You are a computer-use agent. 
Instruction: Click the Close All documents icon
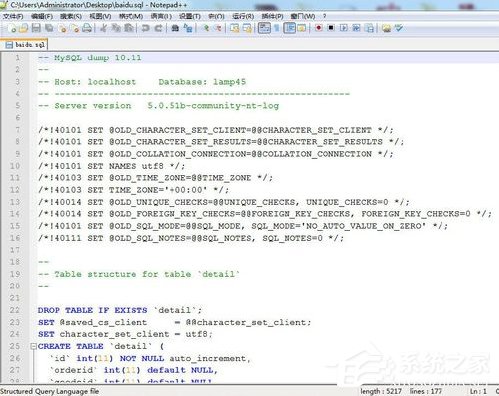(x=75, y=29)
